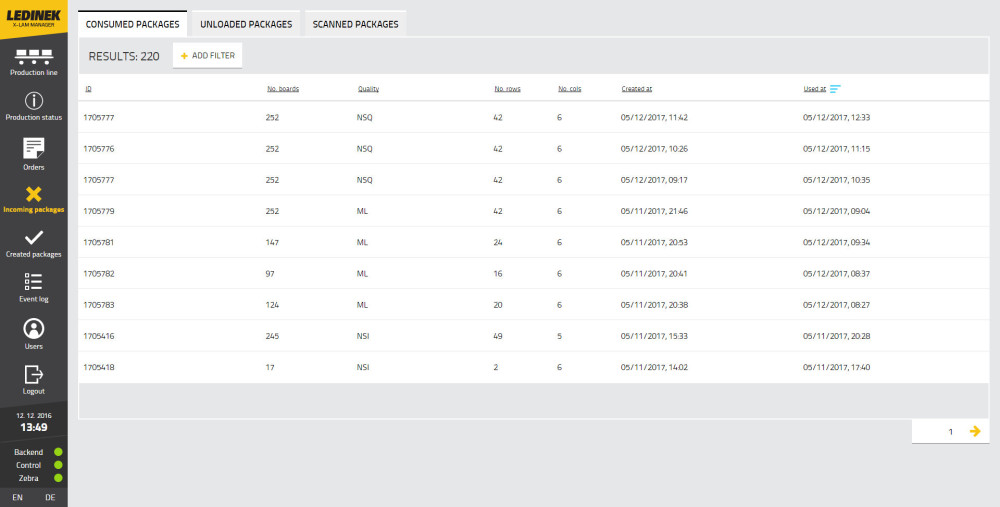The width and height of the screenshot is (1000, 507).
Task: Switch to Unloaded Packages tab
Action: click(246, 24)
